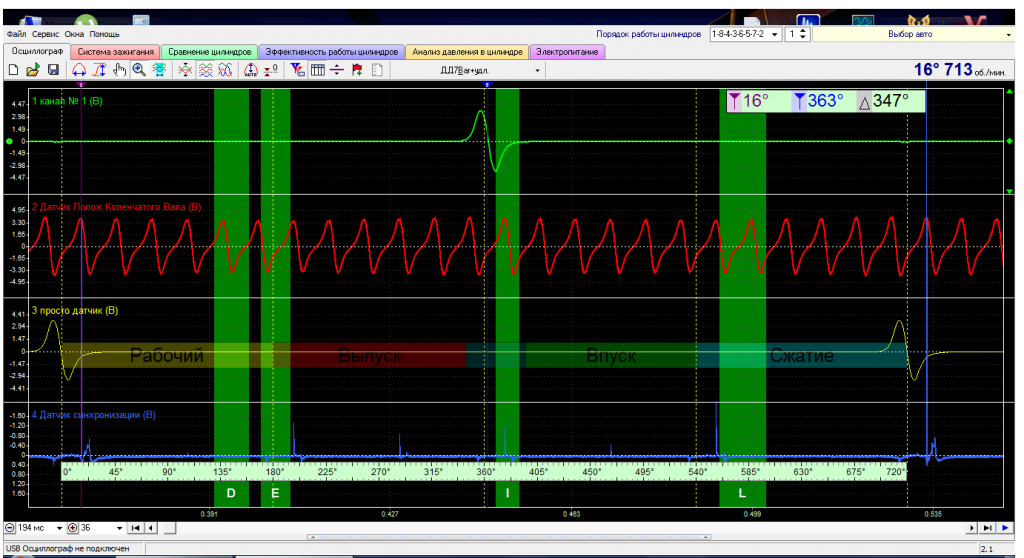The image size is (1024, 558).
Task: Expand the ДД7 sensor type dropdown
Action: [537, 71]
